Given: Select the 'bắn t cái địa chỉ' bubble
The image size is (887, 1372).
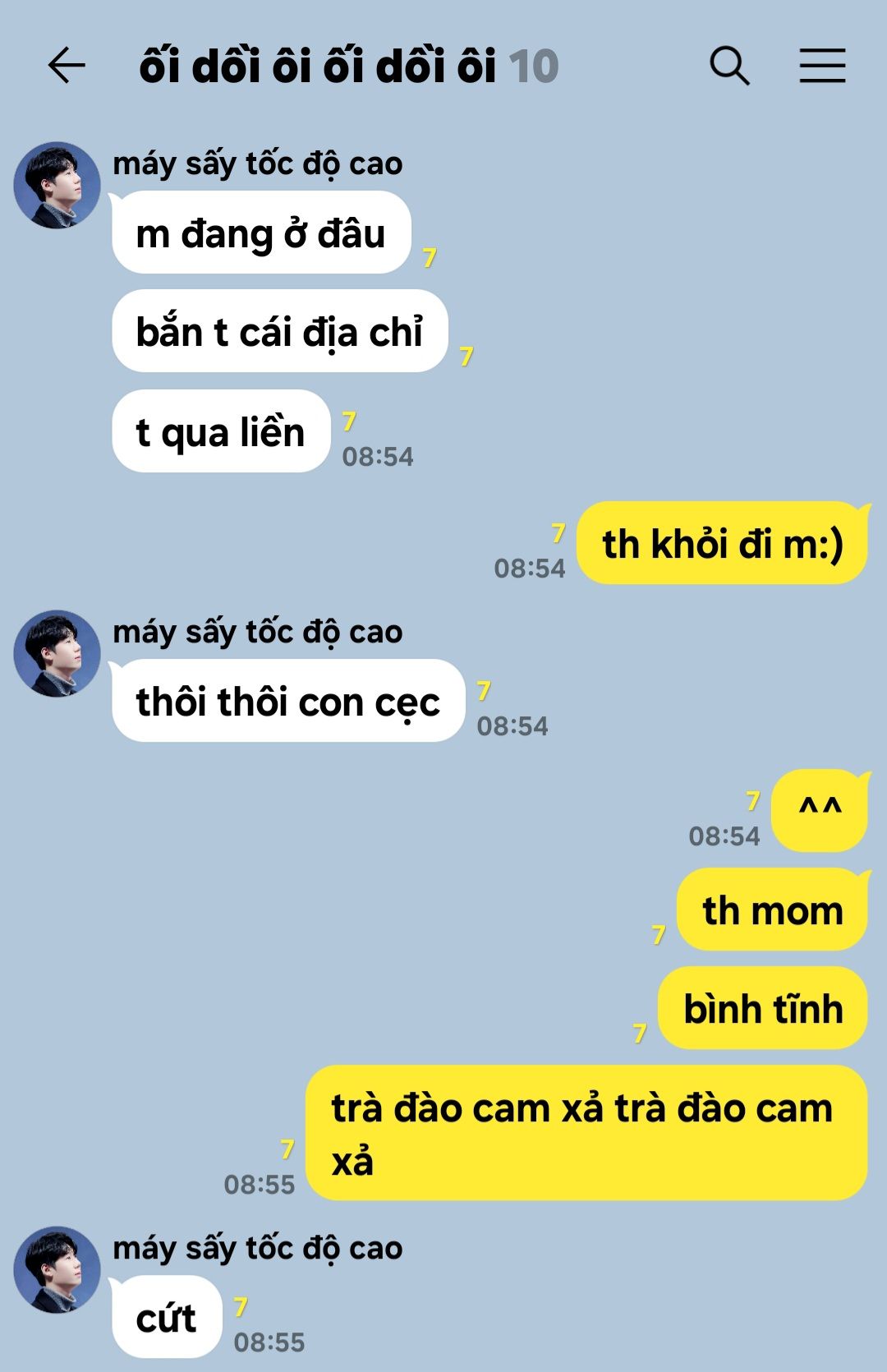Looking at the screenshot, I should pos(280,331).
